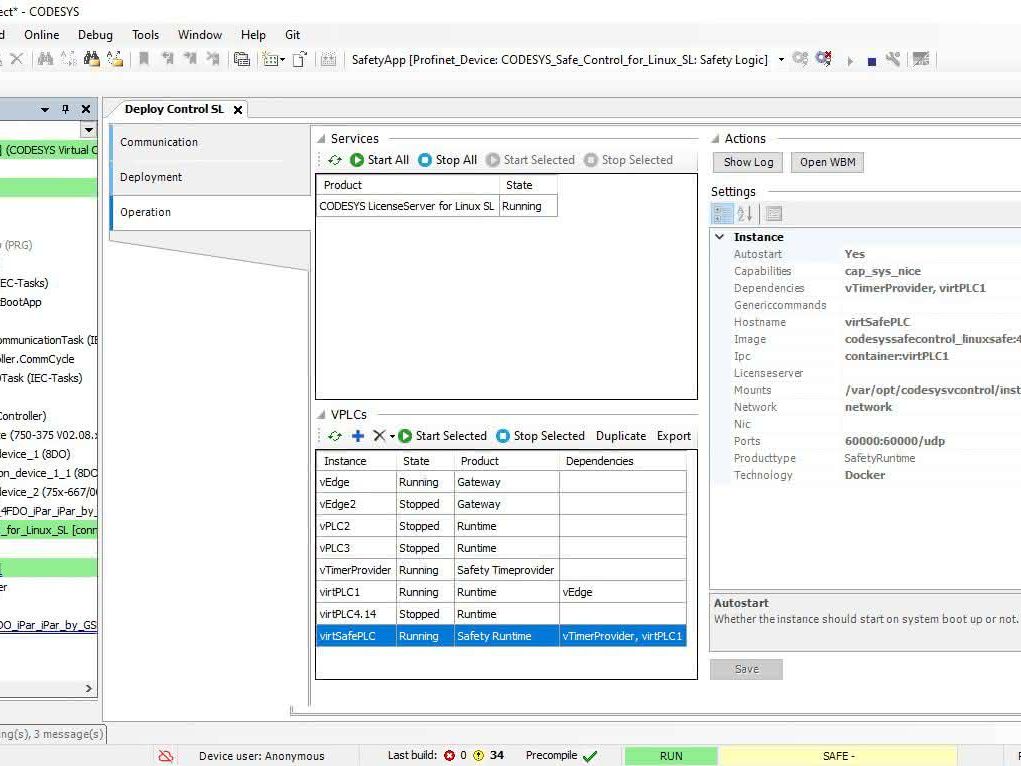
Task: Click the Autostart value Yes
Action: pos(854,254)
